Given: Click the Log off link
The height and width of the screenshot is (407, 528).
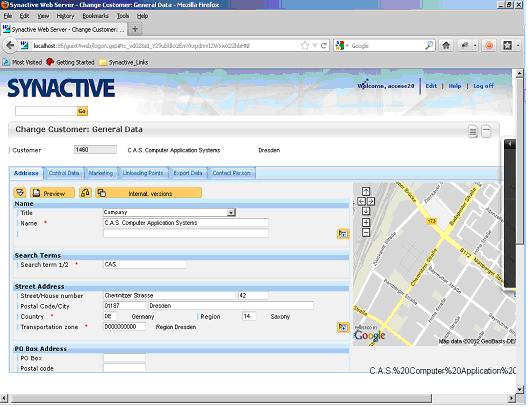Looking at the screenshot, I should (x=484, y=86).
